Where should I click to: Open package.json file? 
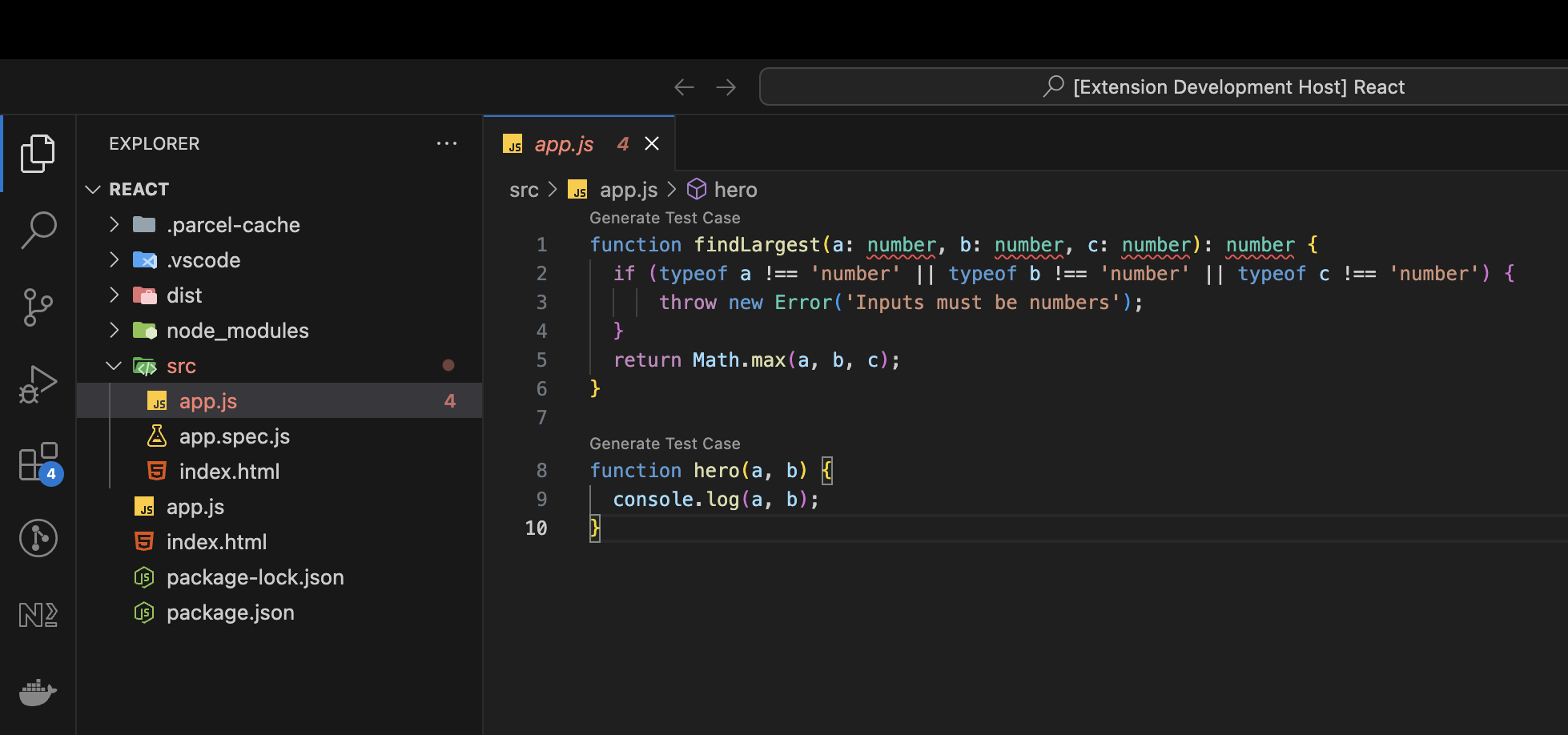pyautogui.click(x=279, y=612)
